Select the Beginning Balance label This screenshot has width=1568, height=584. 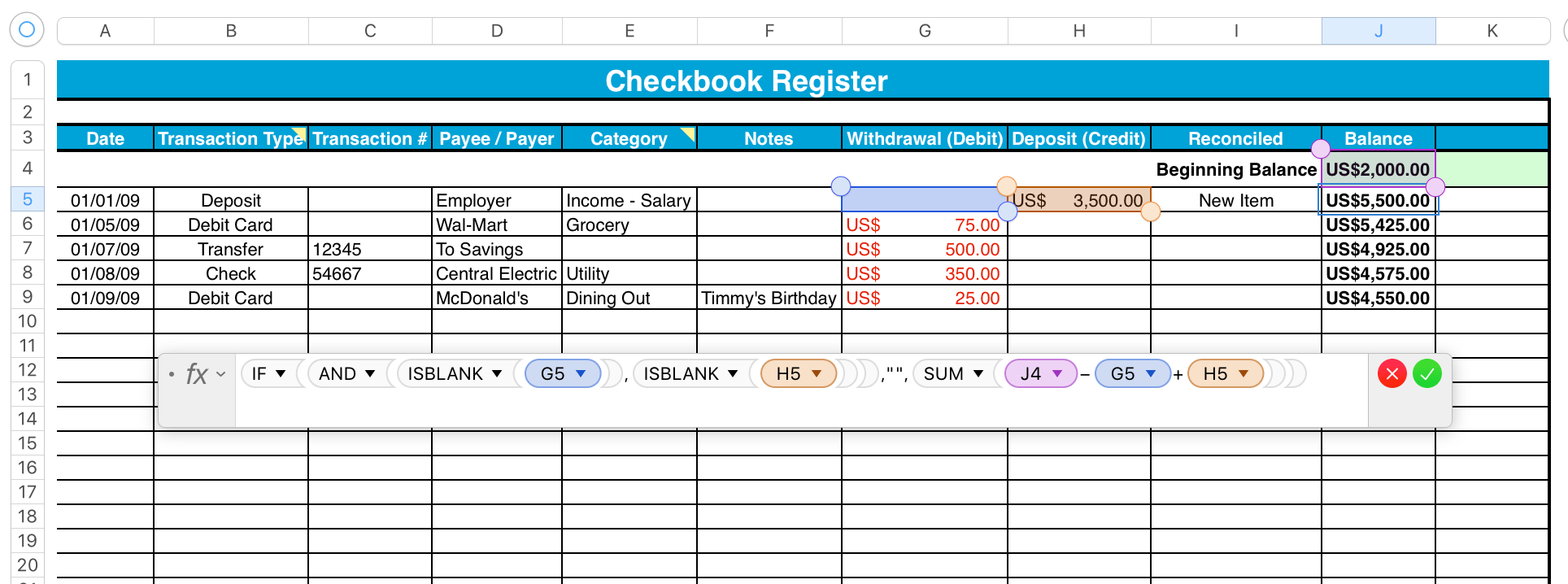[1236, 169]
